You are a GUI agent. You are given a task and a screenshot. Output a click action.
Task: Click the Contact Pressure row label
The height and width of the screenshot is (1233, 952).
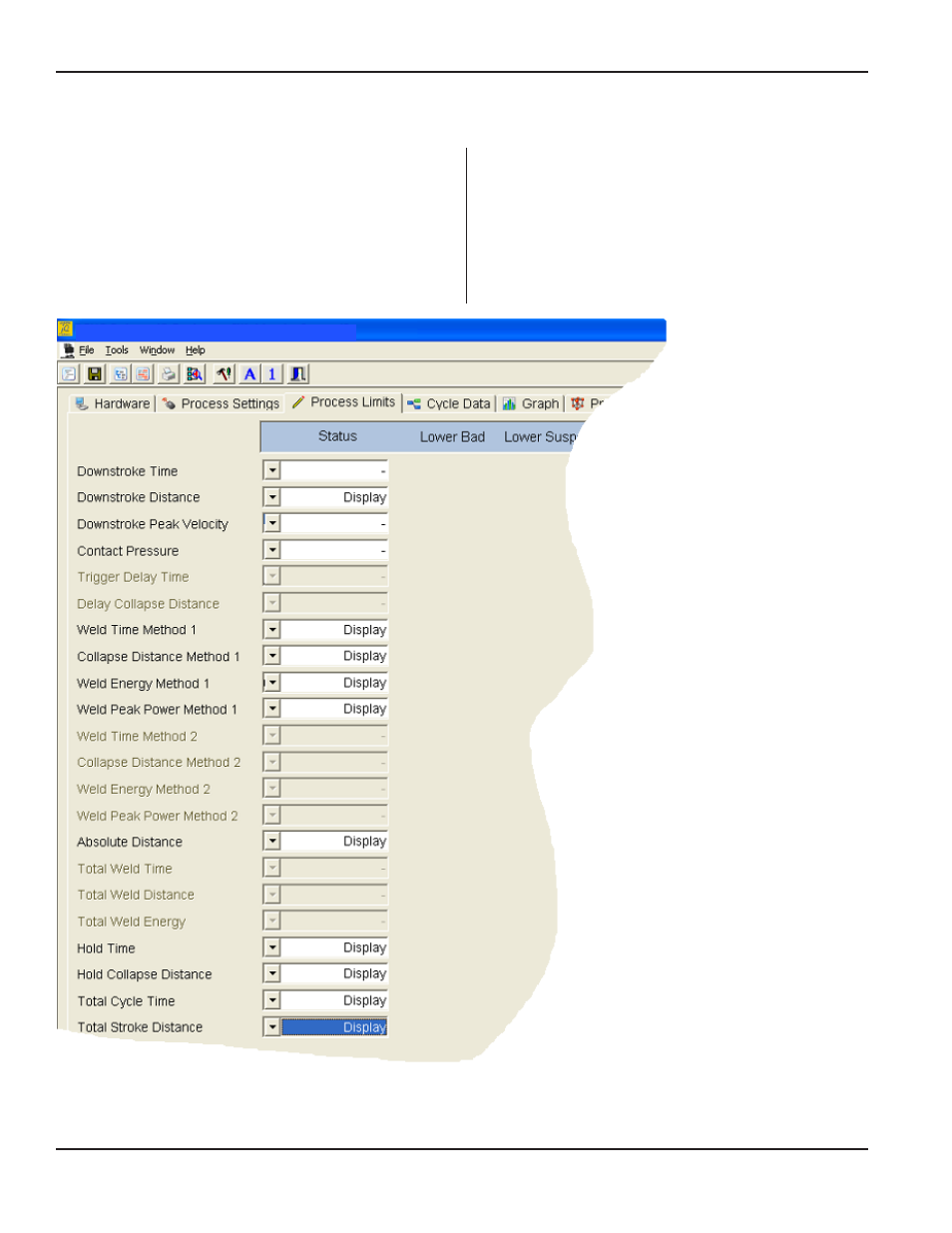coord(128,551)
